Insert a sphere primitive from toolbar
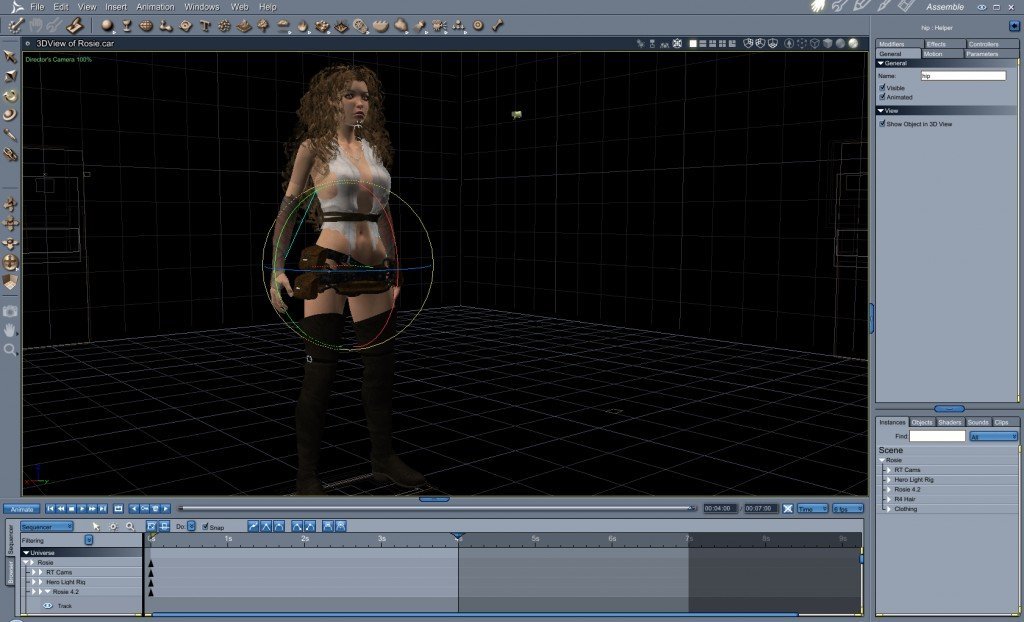Viewport: 1024px width, 622px height. click(107, 25)
